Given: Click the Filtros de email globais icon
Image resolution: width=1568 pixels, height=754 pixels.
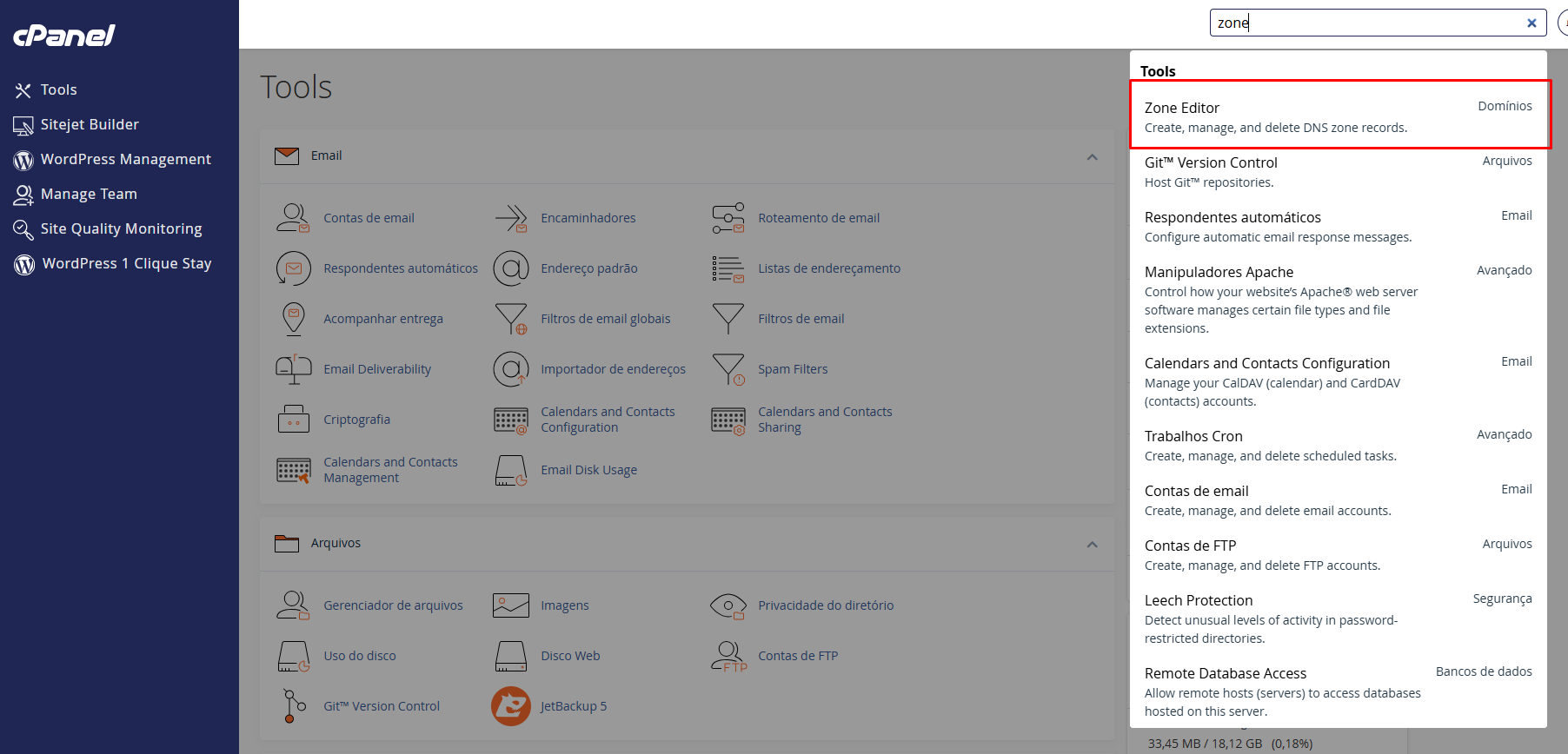Looking at the screenshot, I should 510,319.
